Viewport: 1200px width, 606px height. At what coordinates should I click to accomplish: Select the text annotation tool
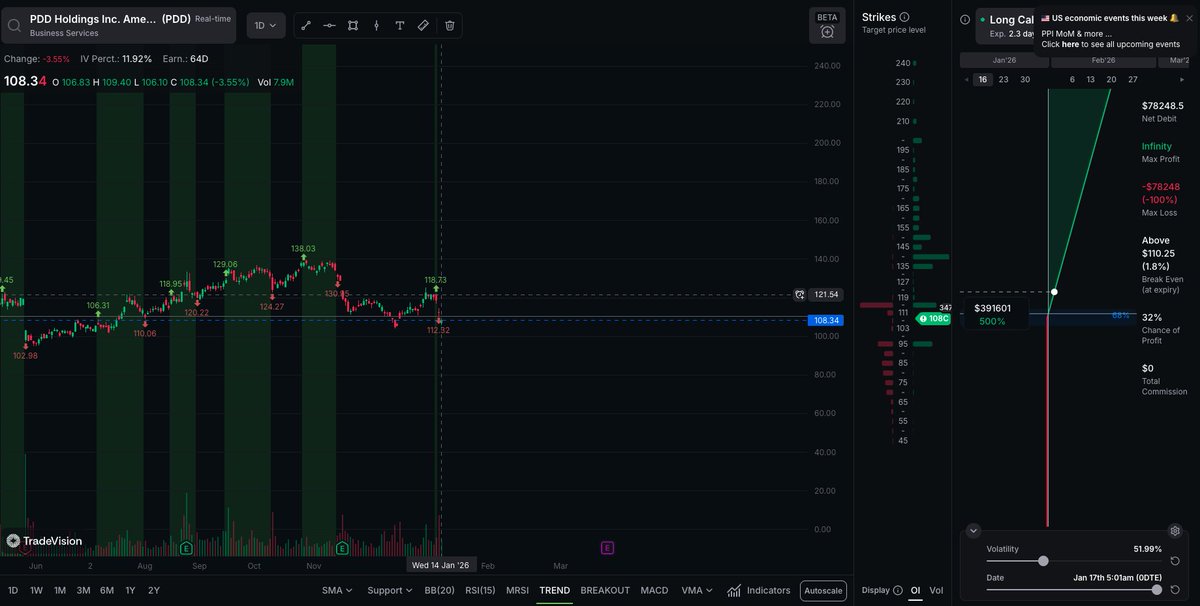pyautogui.click(x=400, y=25)
